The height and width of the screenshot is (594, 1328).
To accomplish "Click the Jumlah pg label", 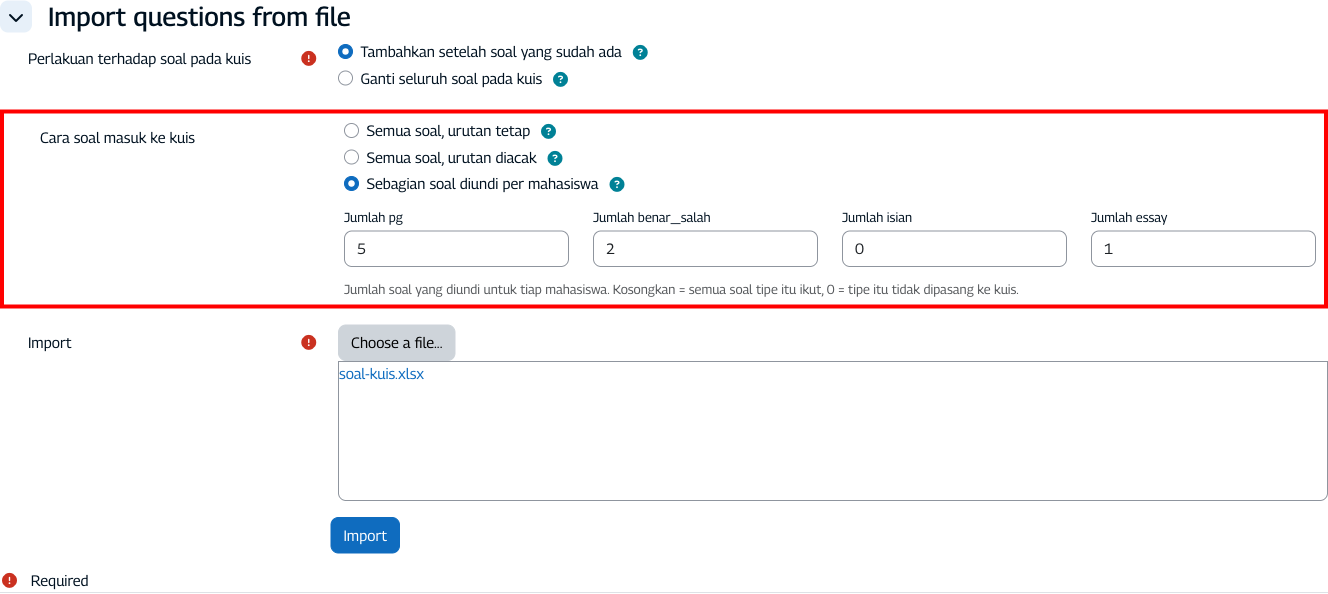I will 373,217.
